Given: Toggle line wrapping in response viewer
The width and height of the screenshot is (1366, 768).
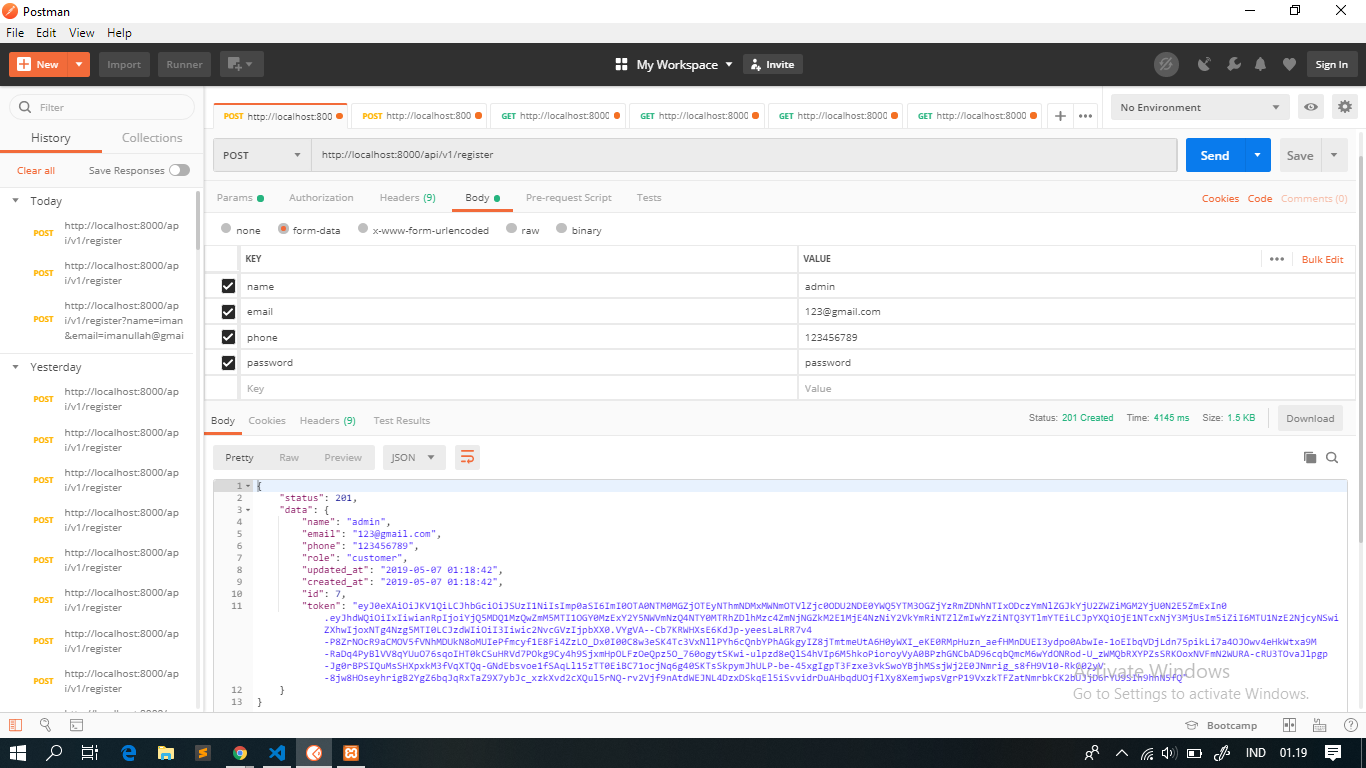Looking at the screenshot, I should coord(467,456).
